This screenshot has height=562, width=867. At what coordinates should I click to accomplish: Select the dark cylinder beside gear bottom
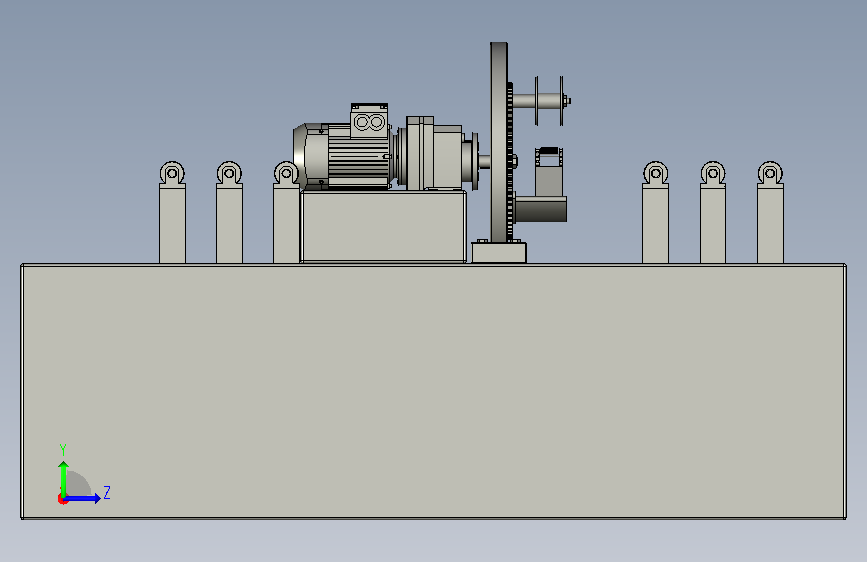[541, 211]
